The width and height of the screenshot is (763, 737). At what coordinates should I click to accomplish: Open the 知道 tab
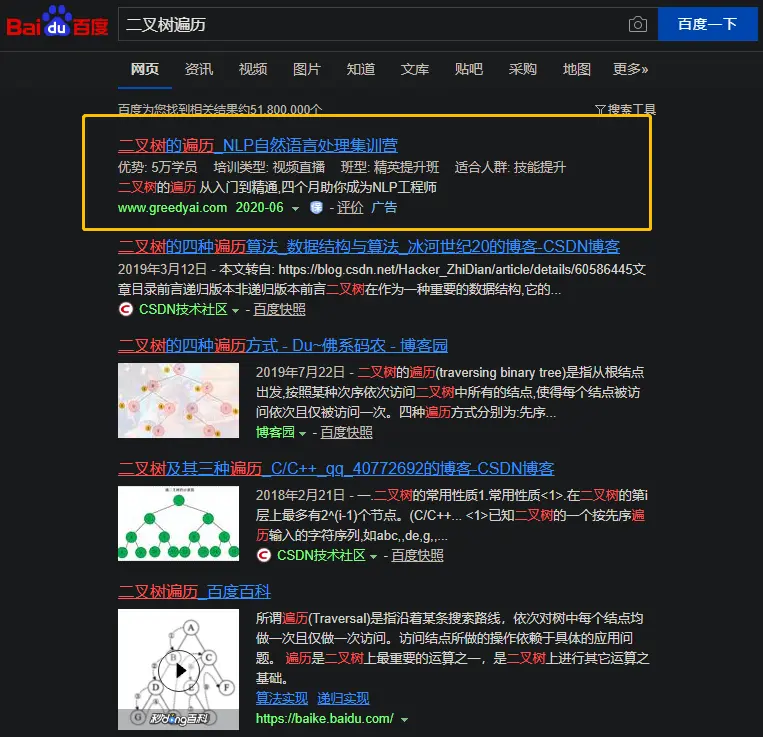361,69
